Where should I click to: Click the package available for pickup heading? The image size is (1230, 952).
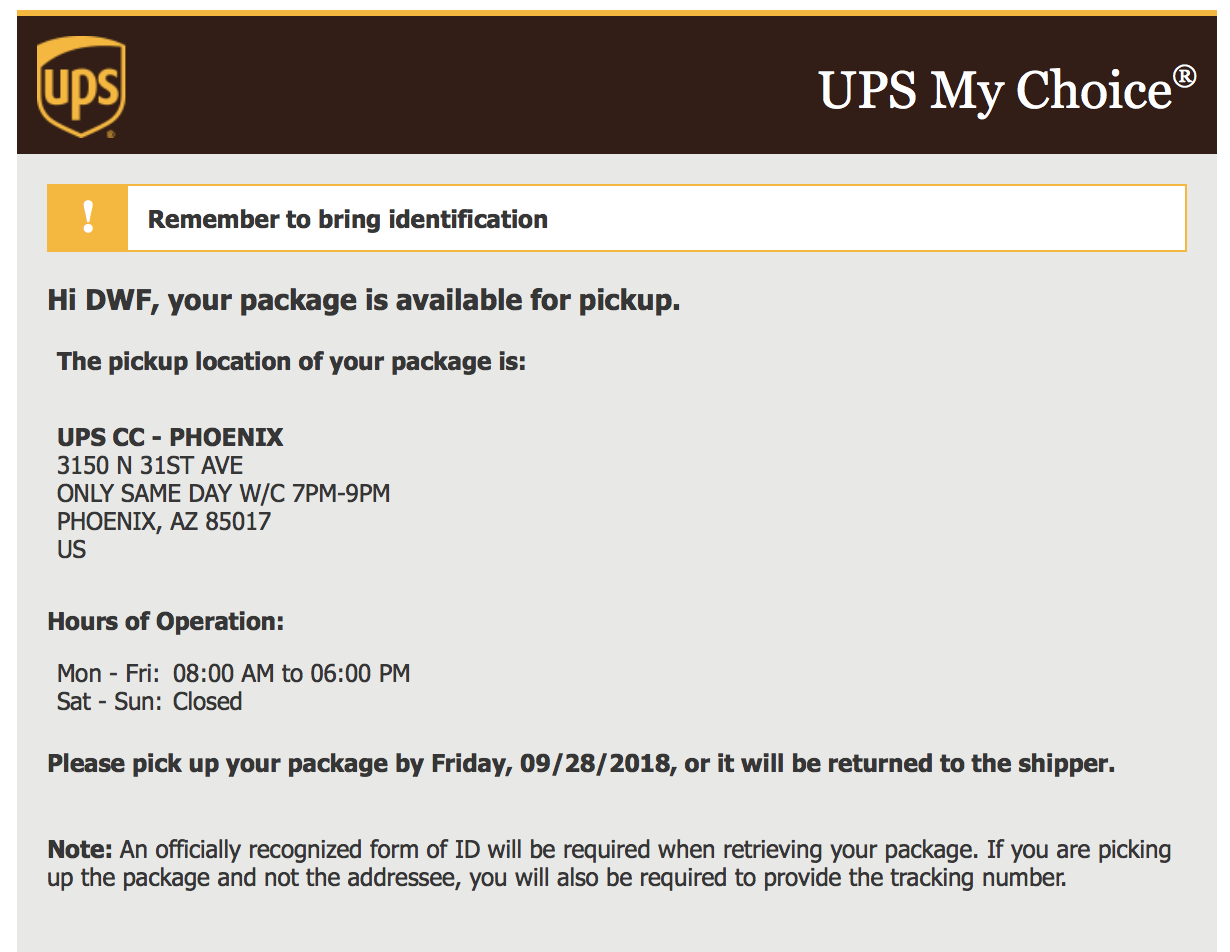click(364, 301)
